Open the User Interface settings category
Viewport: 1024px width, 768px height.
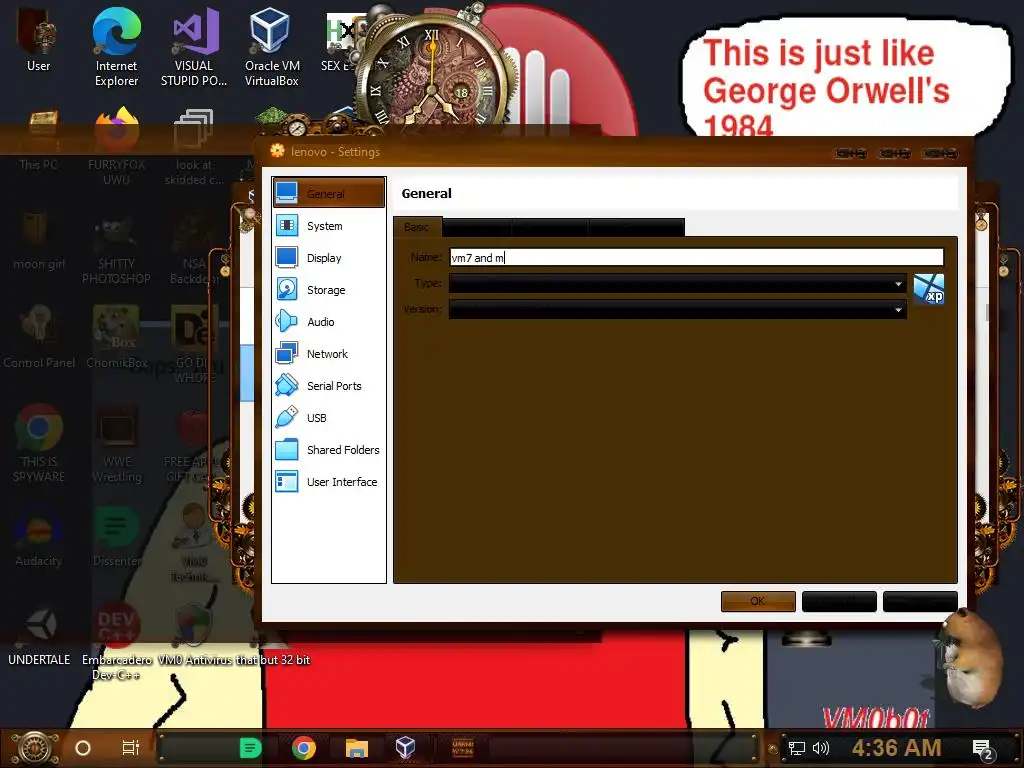[328, 482]
